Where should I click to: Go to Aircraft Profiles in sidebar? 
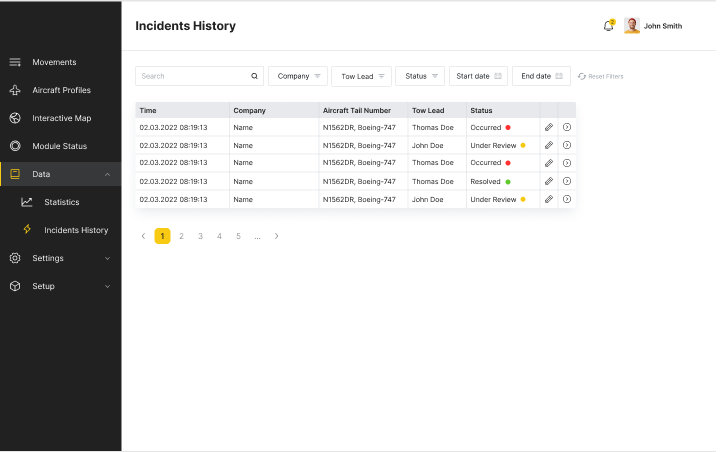click(x=61, y=90)
